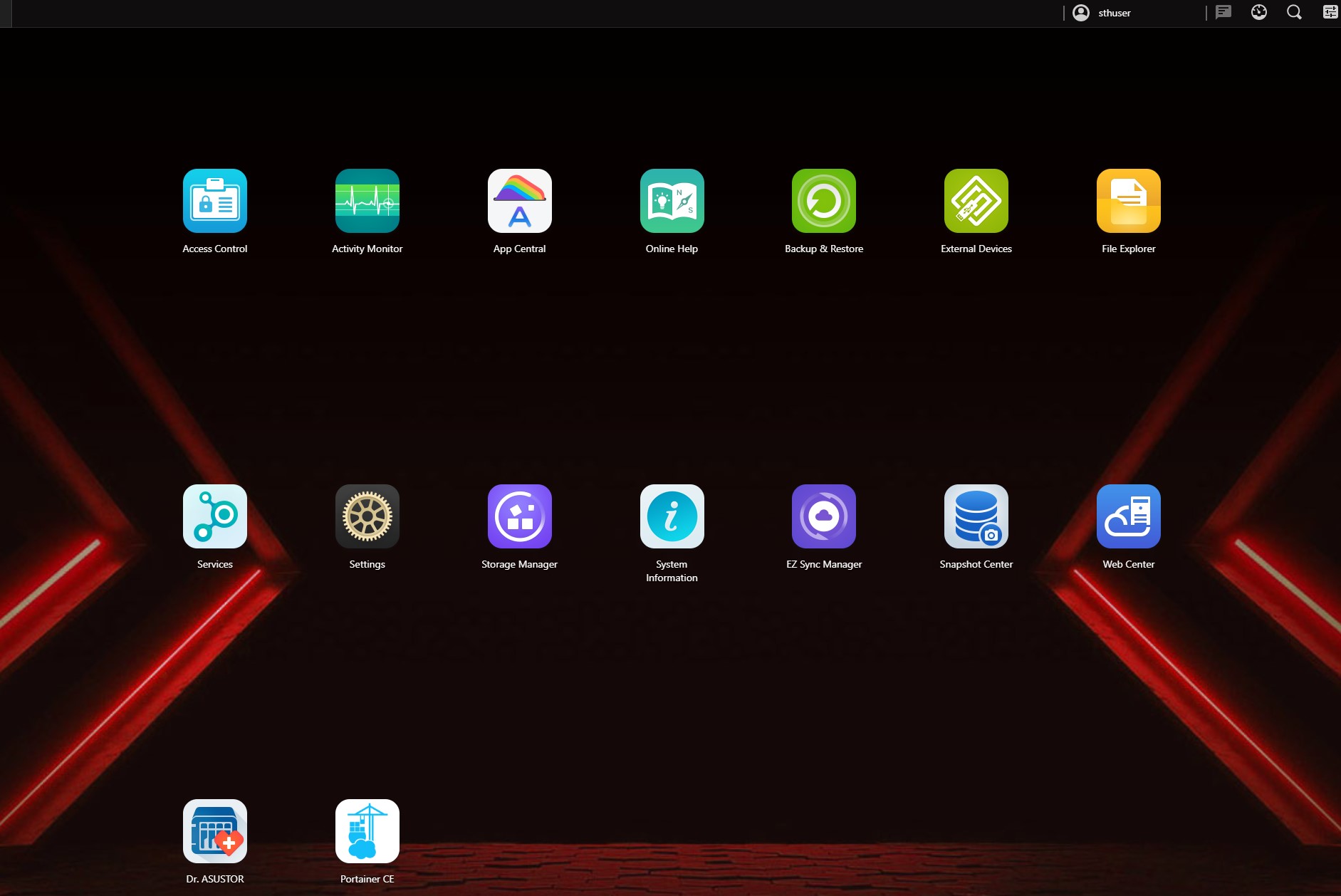
Task: Open App Central
Action: [520, 201]
